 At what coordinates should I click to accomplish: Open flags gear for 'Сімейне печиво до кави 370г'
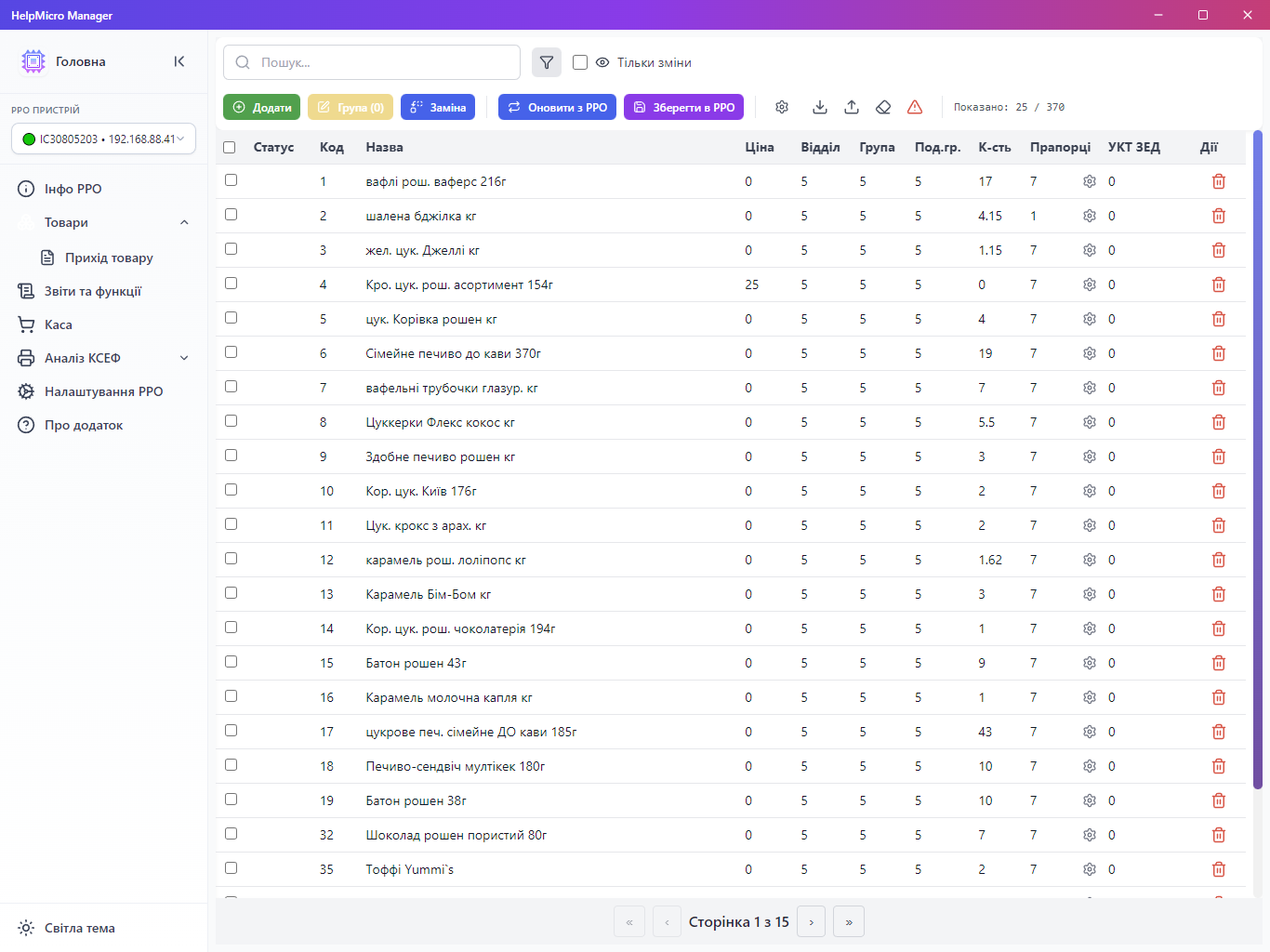tap(1090, 353)
